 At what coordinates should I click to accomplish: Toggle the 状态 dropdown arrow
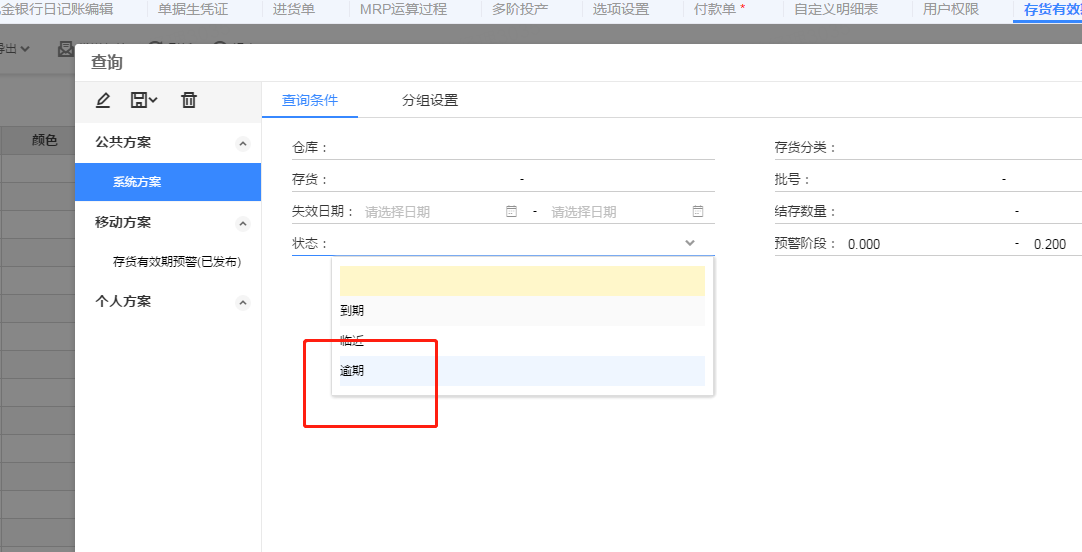click(x=689, y=243)
